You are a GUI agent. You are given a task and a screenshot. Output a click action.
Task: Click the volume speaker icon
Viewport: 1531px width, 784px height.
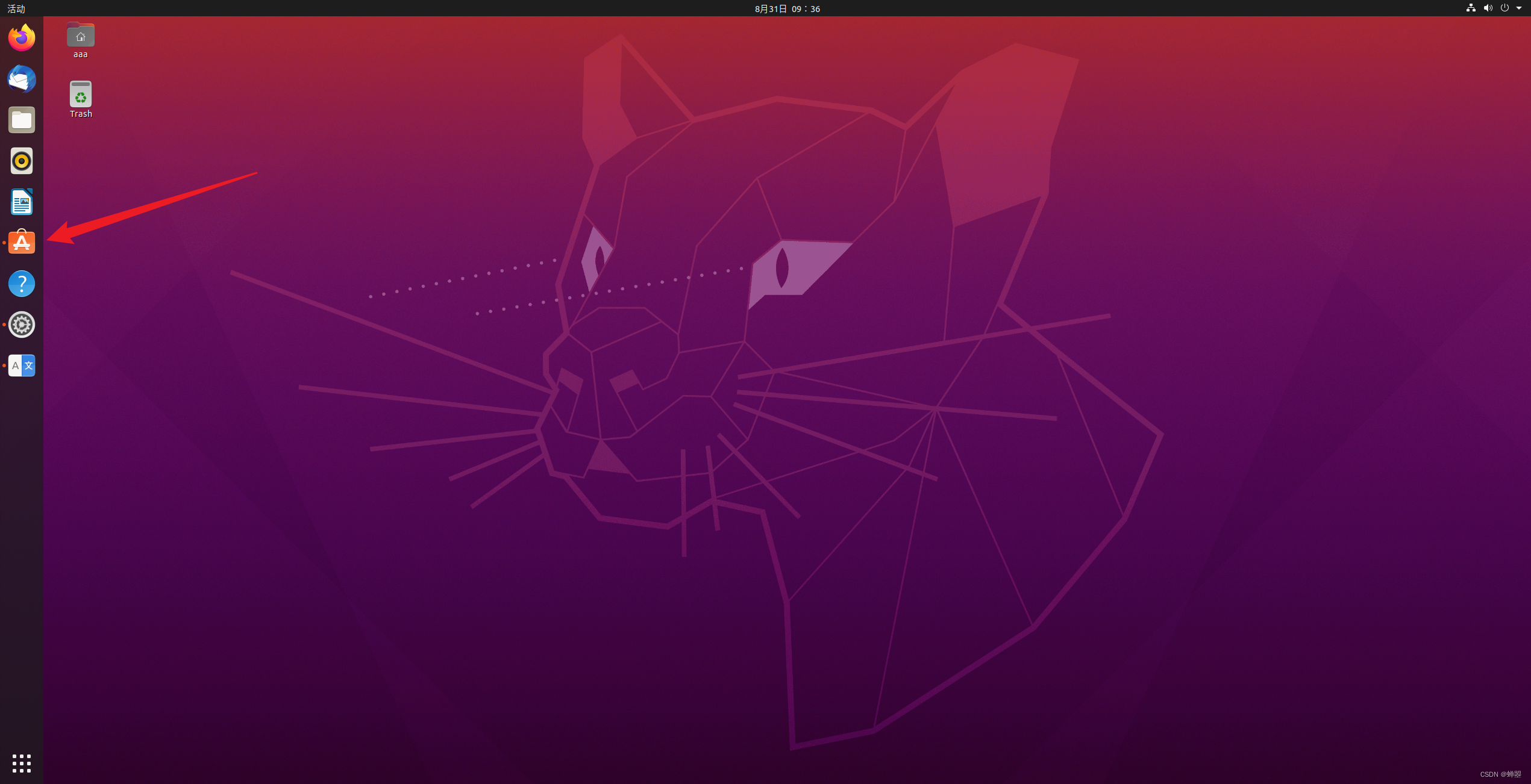[x=1488, y=8]
